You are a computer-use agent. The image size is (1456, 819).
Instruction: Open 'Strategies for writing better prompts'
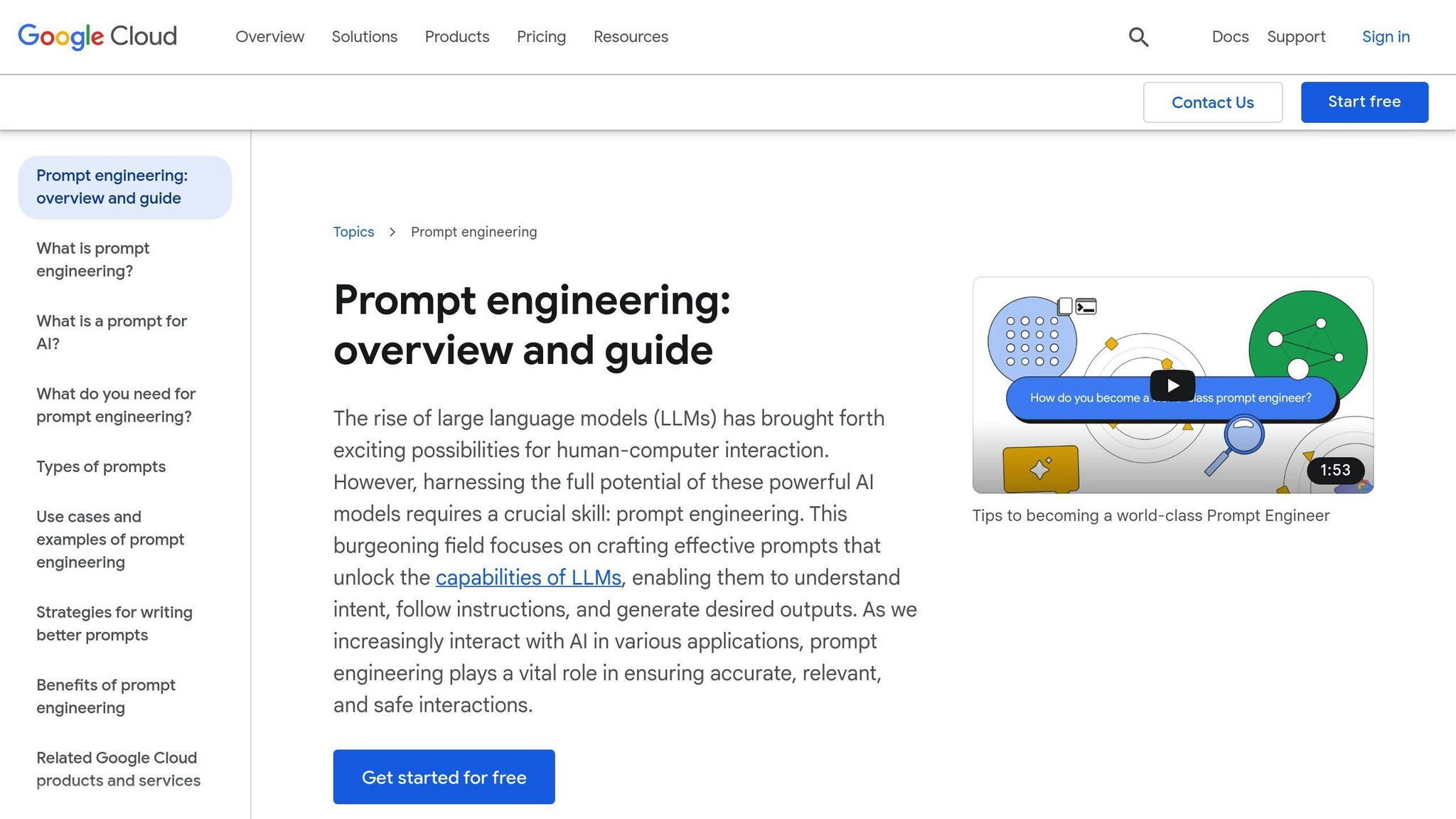114,623
